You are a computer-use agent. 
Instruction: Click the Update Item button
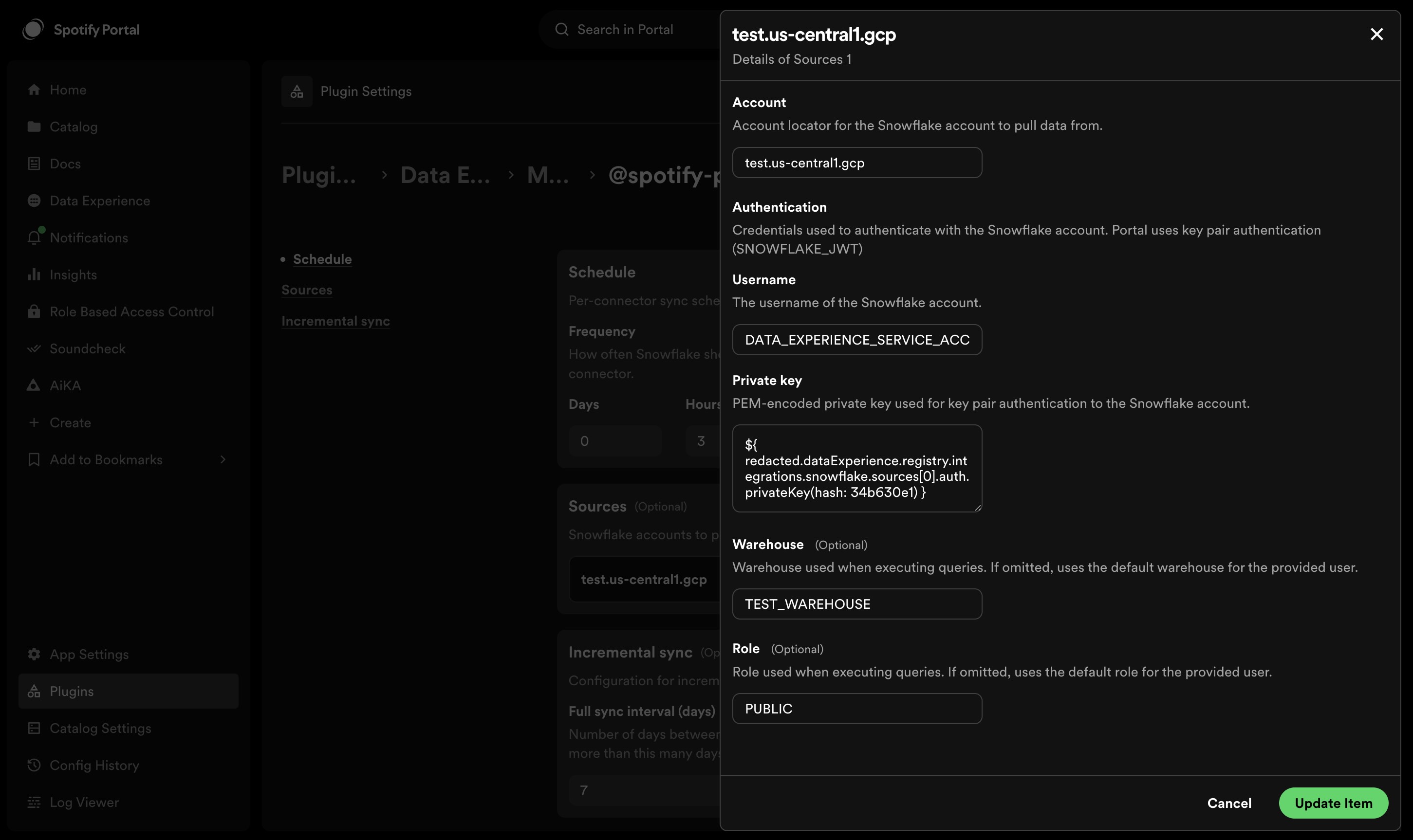tap(1333, 803)
